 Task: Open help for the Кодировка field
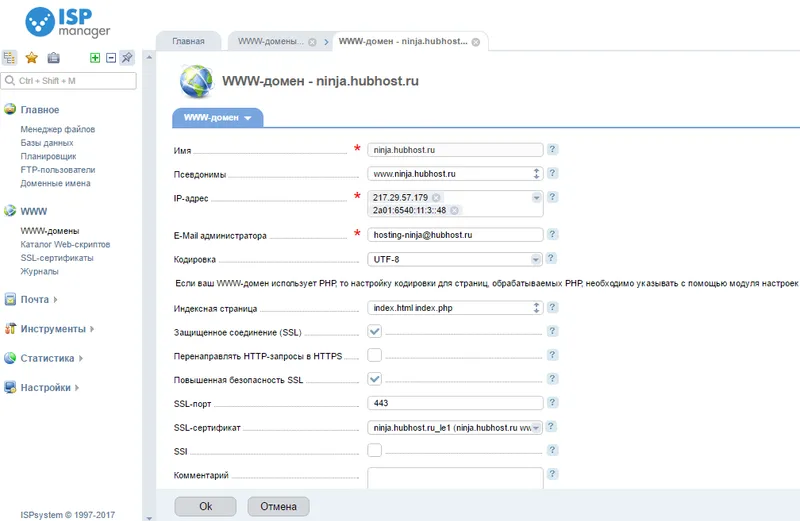pyautogui.click(x=551, y=258)
